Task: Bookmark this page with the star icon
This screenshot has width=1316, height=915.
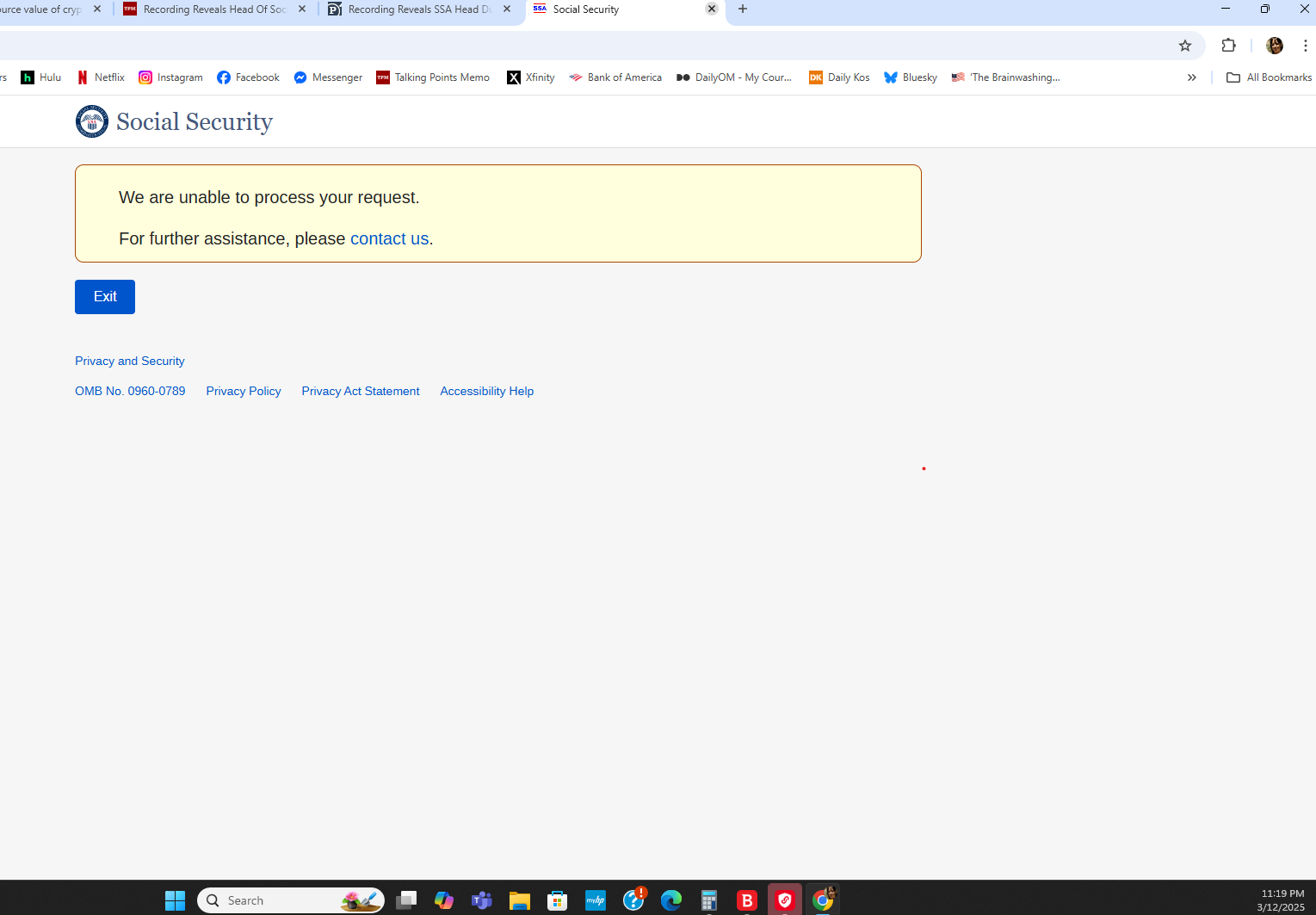Action: coord(1185,46)
